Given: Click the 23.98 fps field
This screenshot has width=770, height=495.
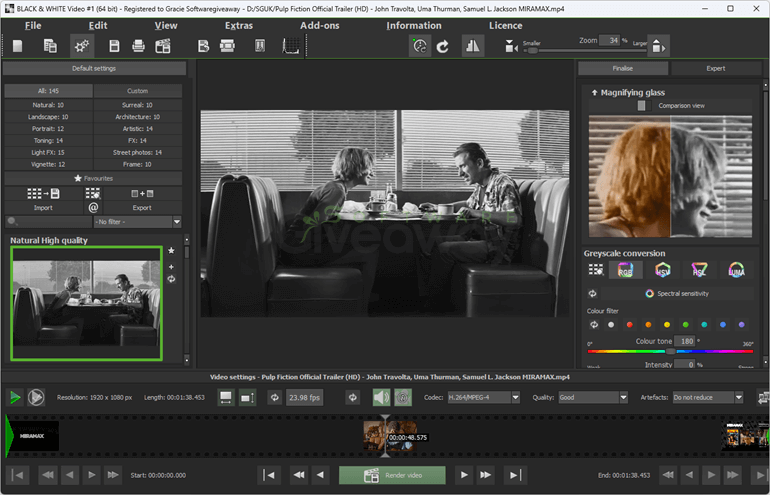Looking at the screenshot, I should coord(304,397).
